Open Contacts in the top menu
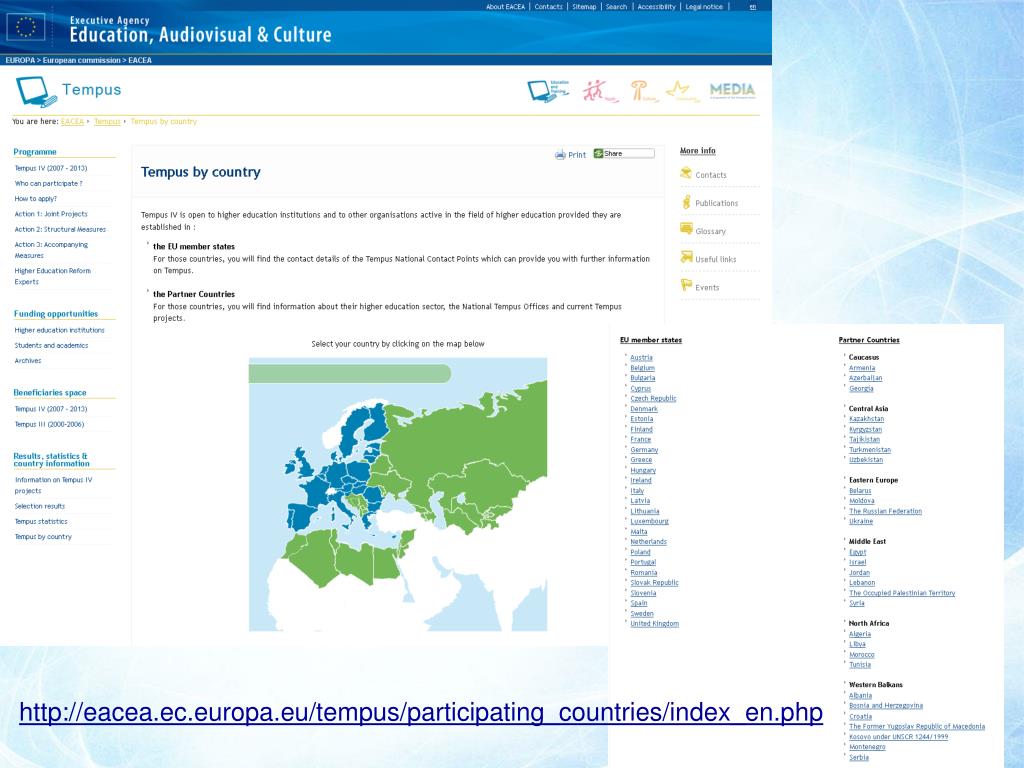This screenshot has width=1024, height=768. pyautogui.click(x=548, y=7)
